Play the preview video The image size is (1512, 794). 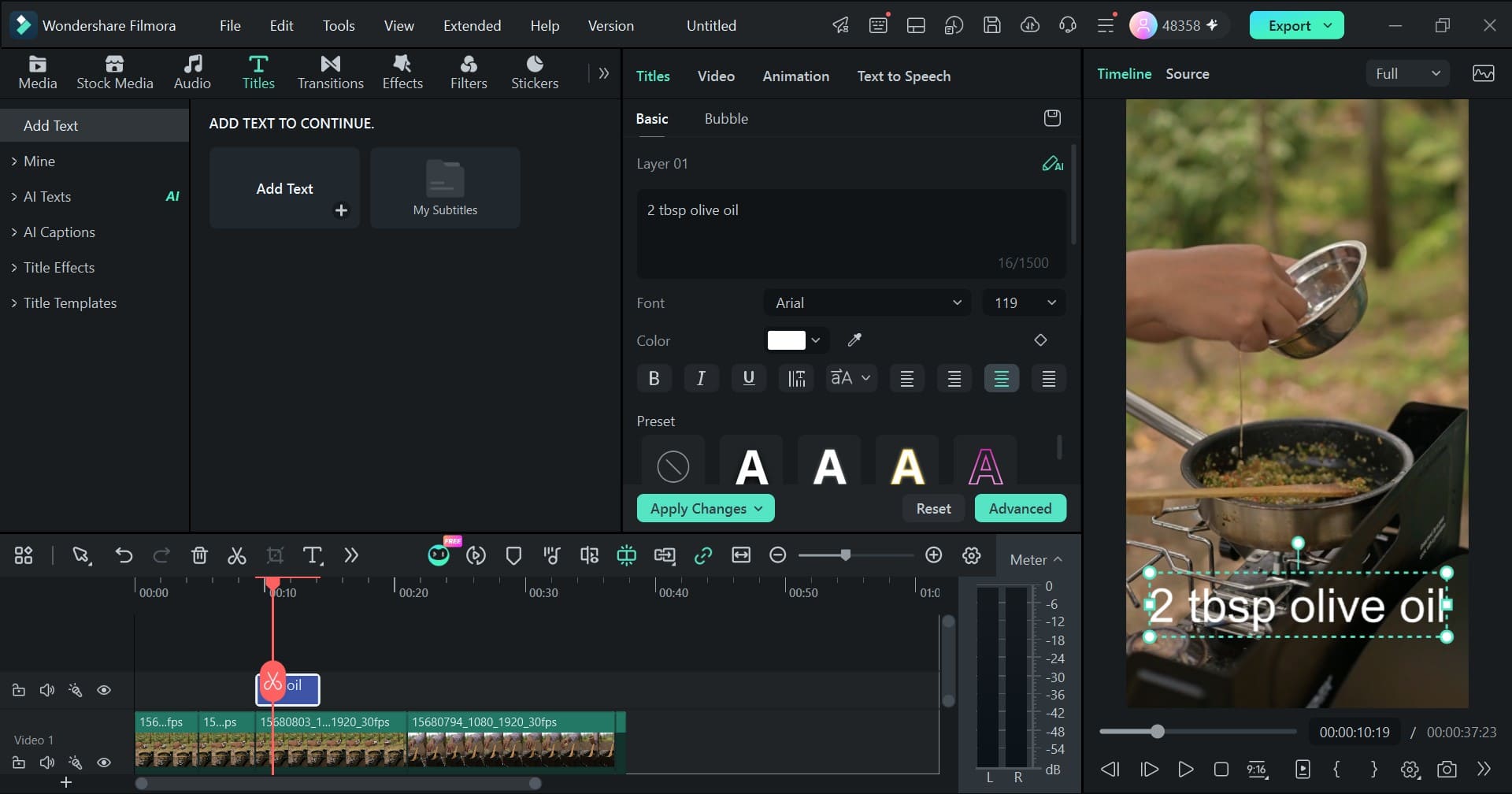click(x=1185, y=769)
